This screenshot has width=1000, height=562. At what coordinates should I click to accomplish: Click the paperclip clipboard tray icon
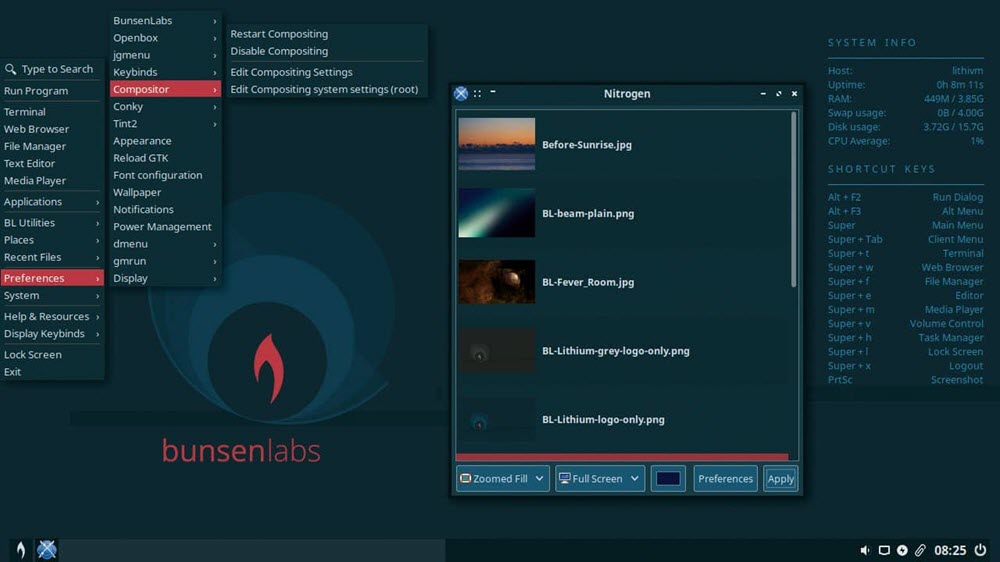pyautogui.click(x=920, y=550)
